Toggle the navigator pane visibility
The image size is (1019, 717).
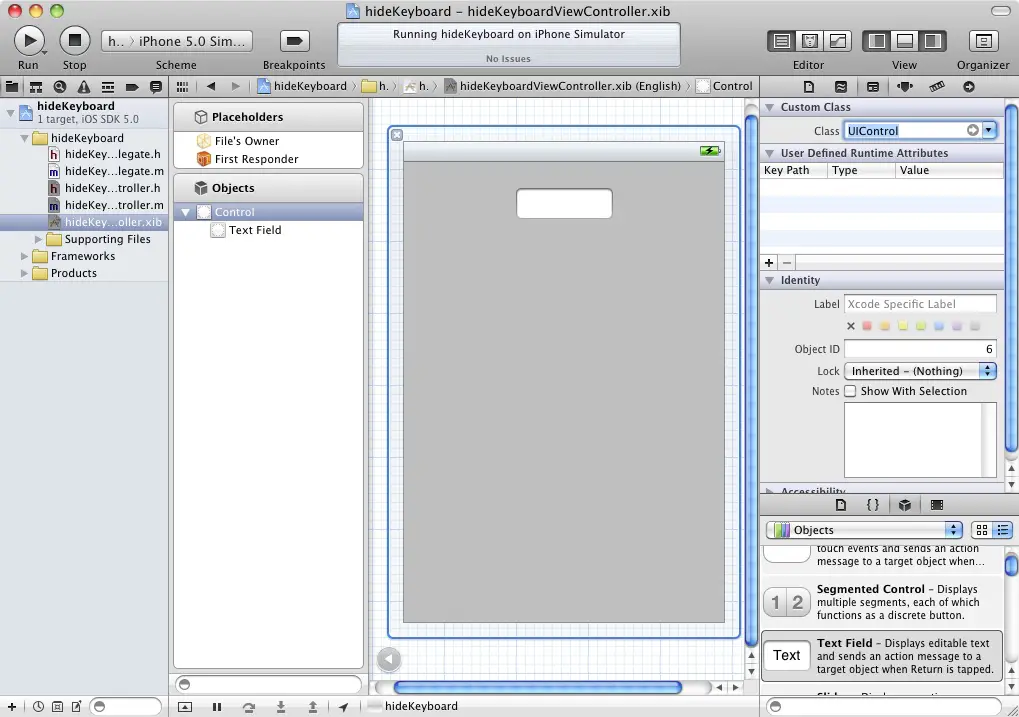(x=877, y=41)
